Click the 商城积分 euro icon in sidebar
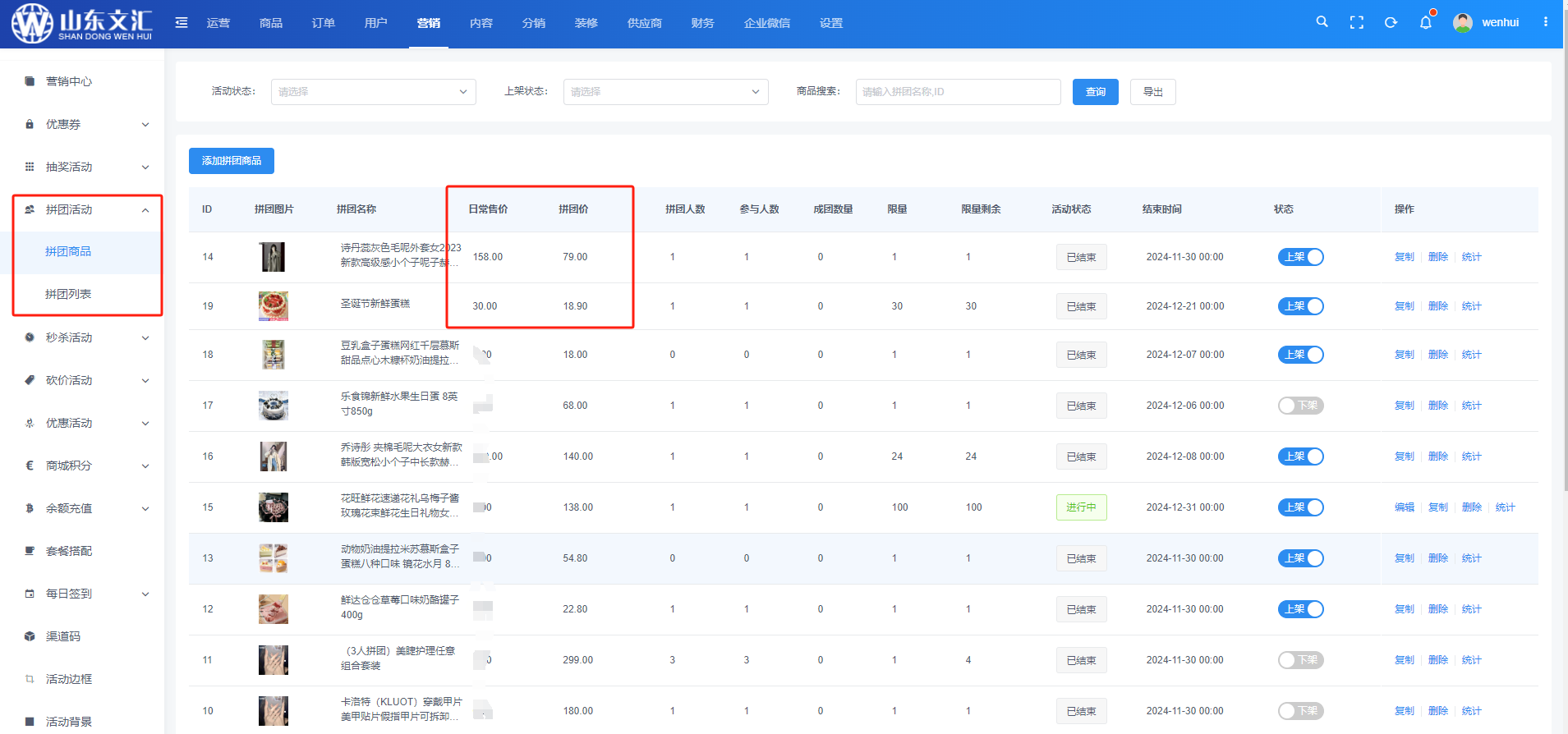The width and height of the screenshot is (1568, 734). tap(30, 466)
